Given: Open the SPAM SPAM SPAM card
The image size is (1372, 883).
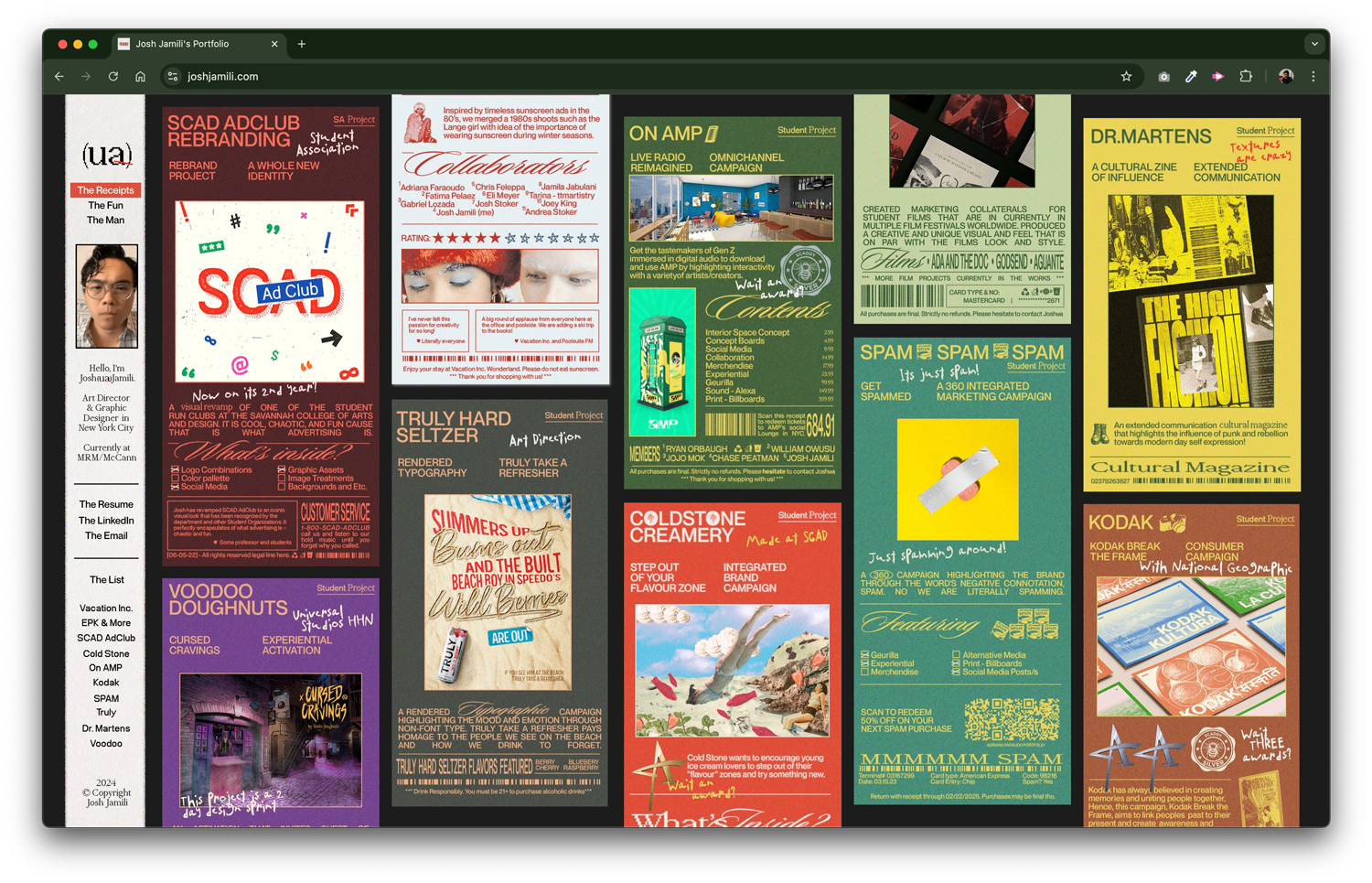Looking at the screenshot, I should 962,572.
